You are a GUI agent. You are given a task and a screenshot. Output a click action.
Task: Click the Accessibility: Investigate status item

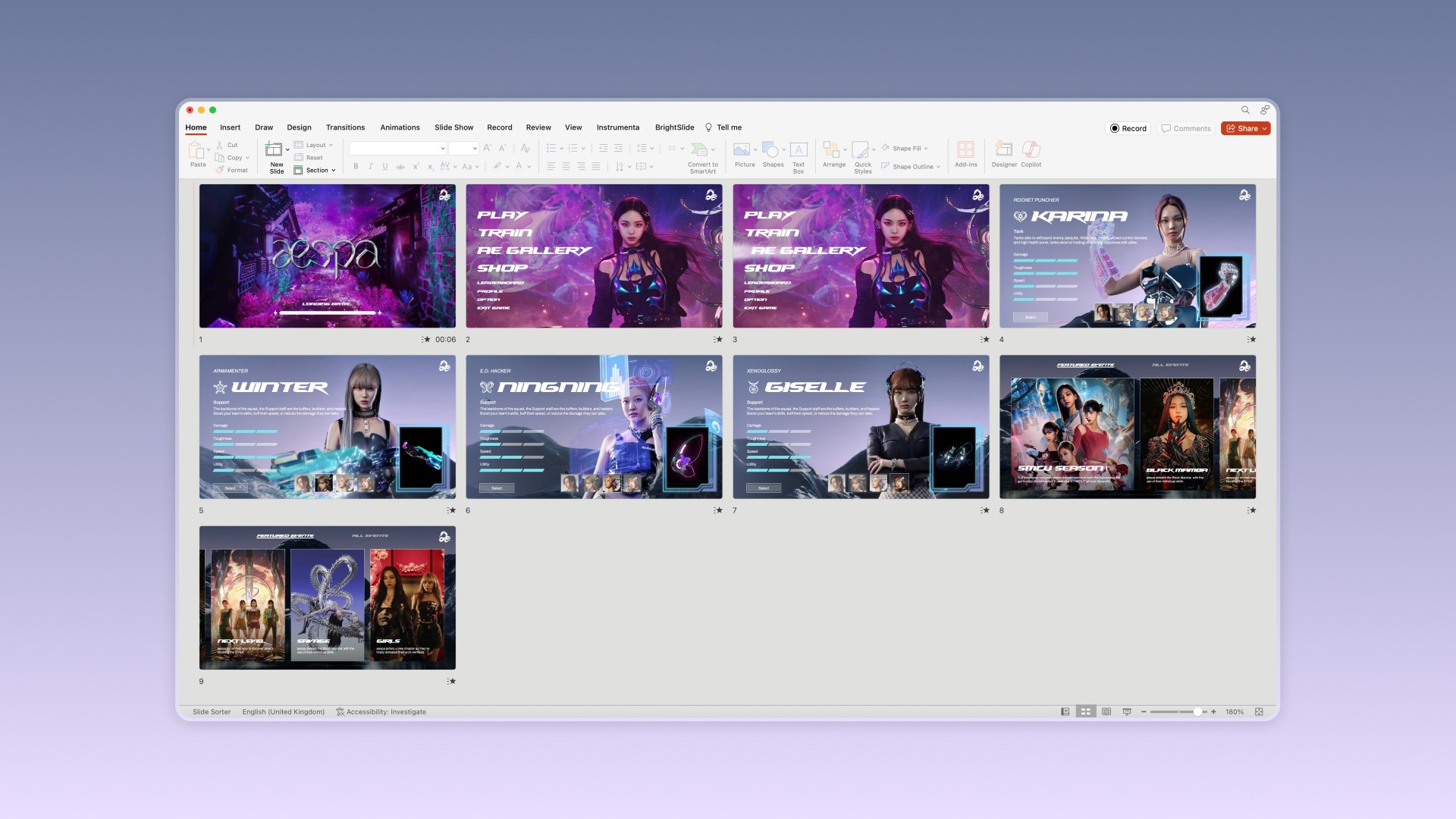tap(381, 712)
